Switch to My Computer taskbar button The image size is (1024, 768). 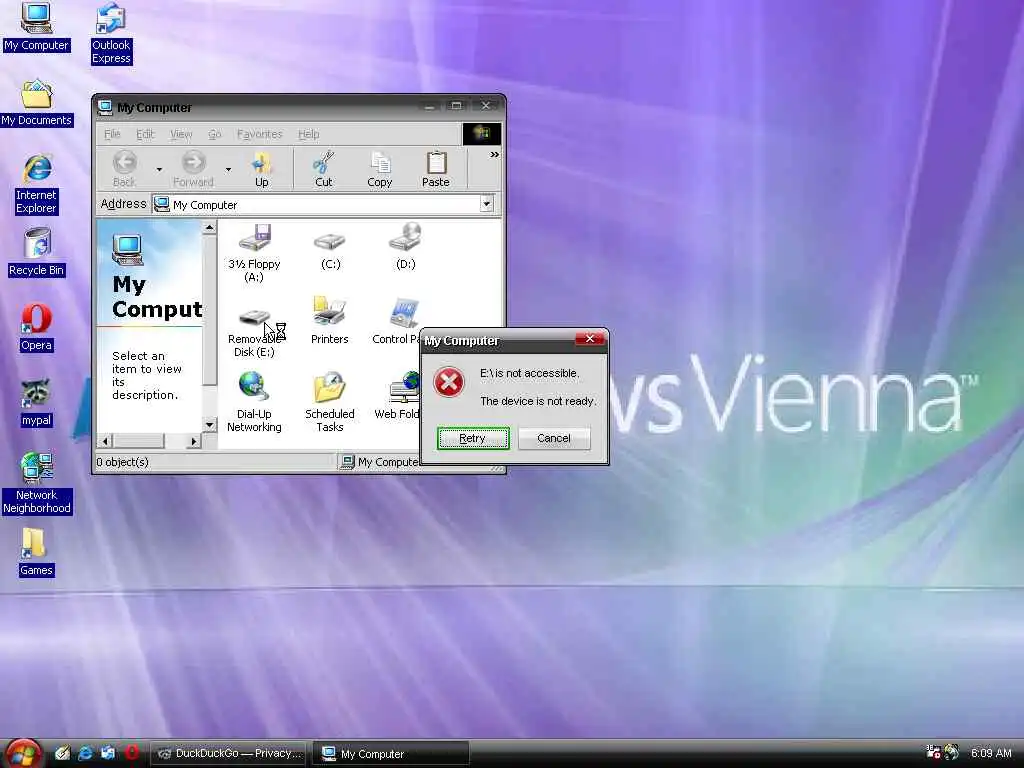point(391,753)
